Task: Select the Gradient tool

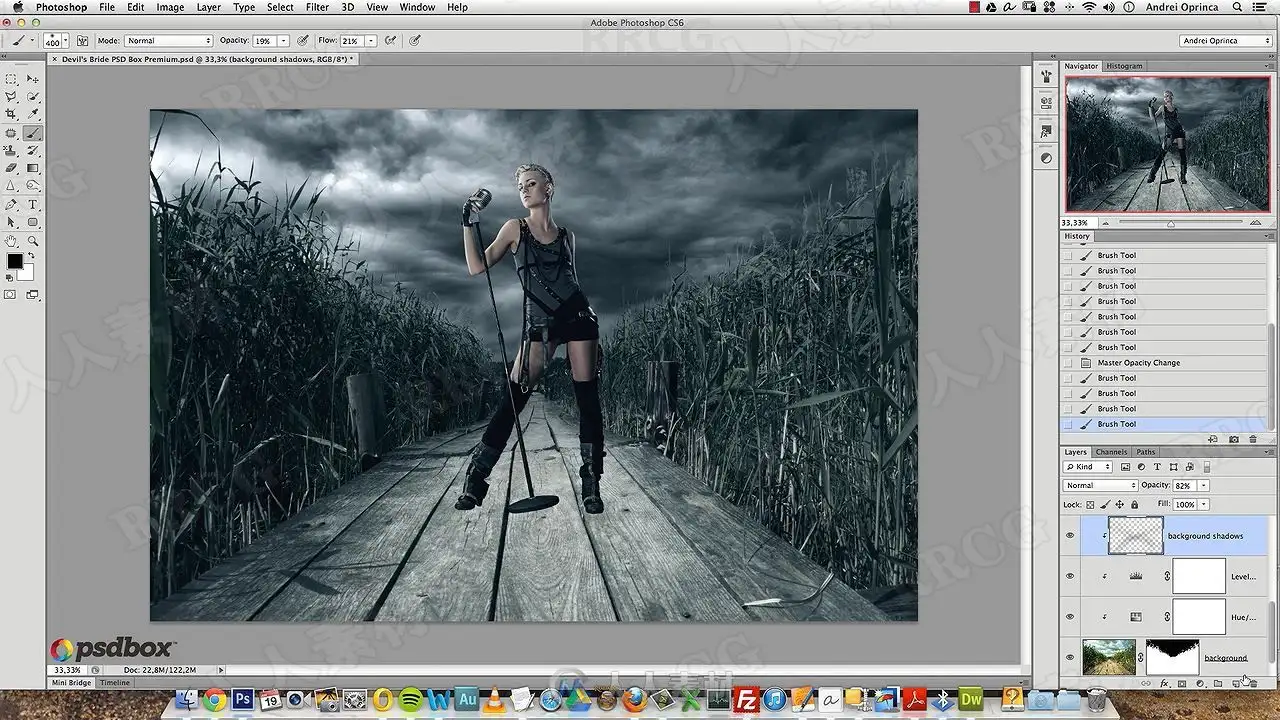Action: coord(33,168)
